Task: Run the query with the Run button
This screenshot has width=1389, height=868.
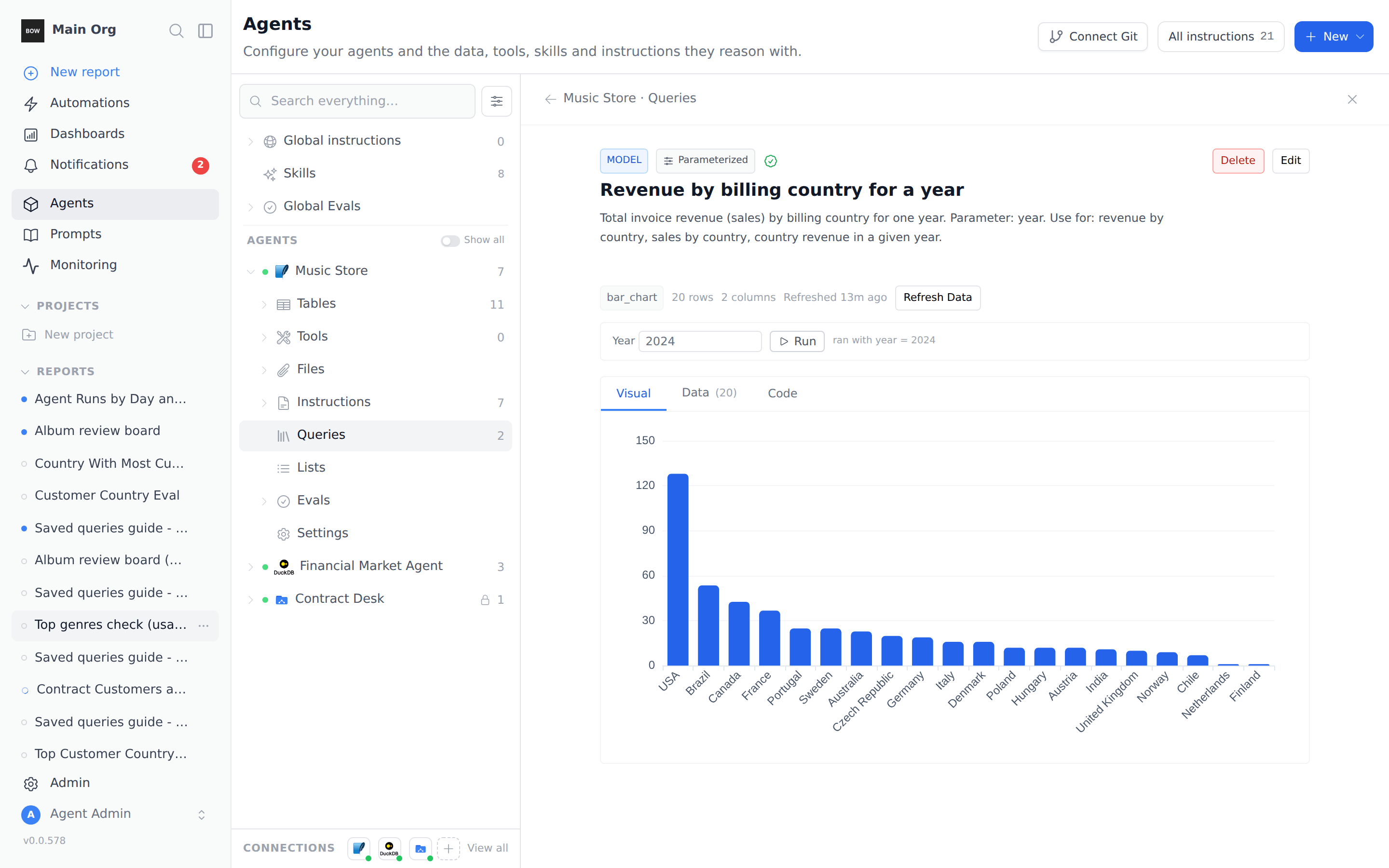Action: (797, 341)
